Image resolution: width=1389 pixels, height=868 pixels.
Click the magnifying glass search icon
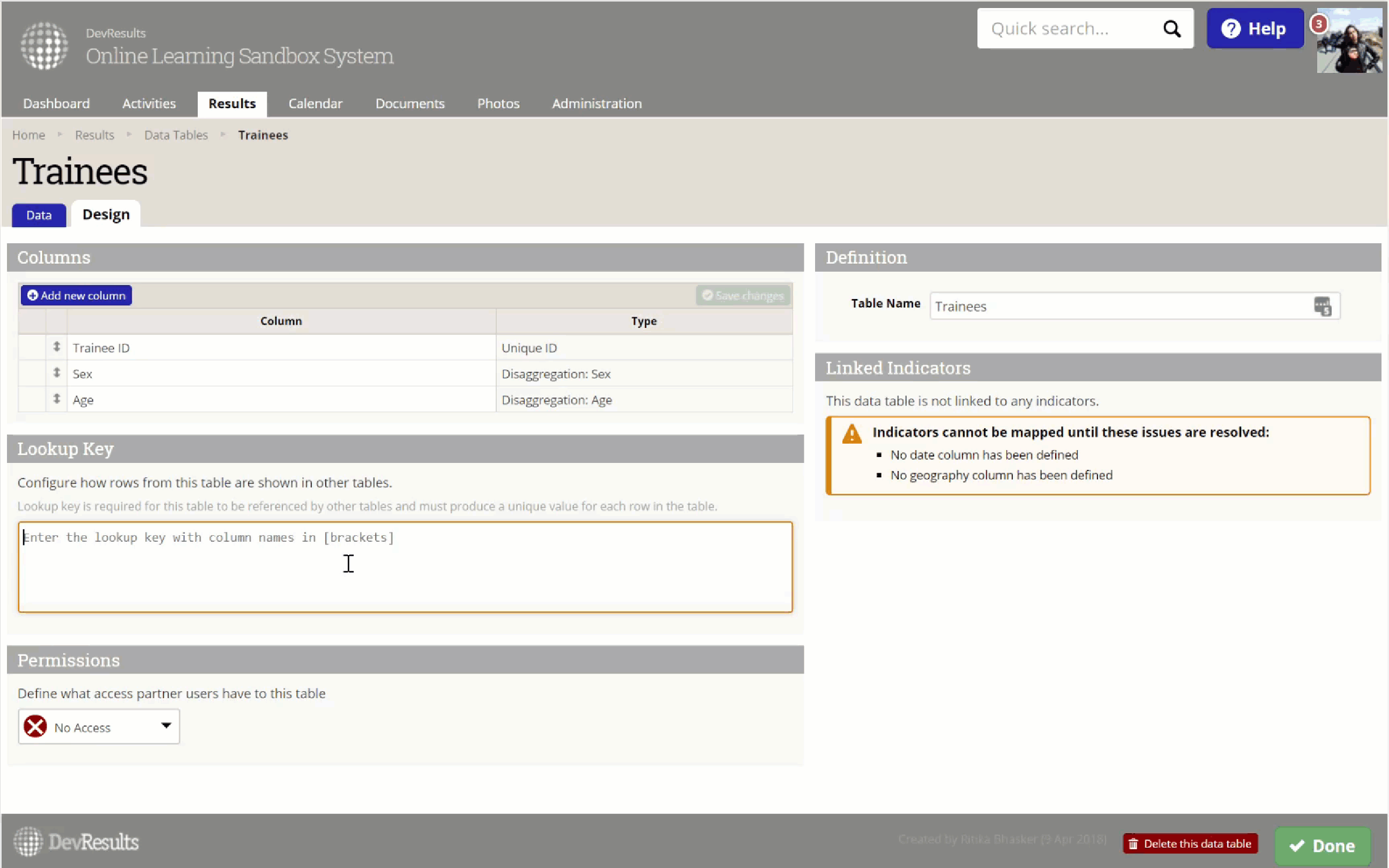tap(1171, 29)
